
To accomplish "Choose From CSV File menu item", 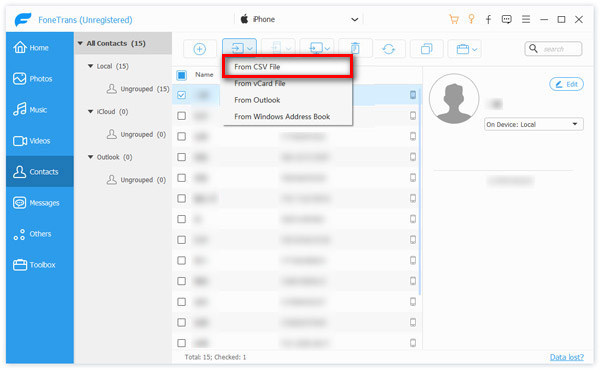I will [287, 67].
